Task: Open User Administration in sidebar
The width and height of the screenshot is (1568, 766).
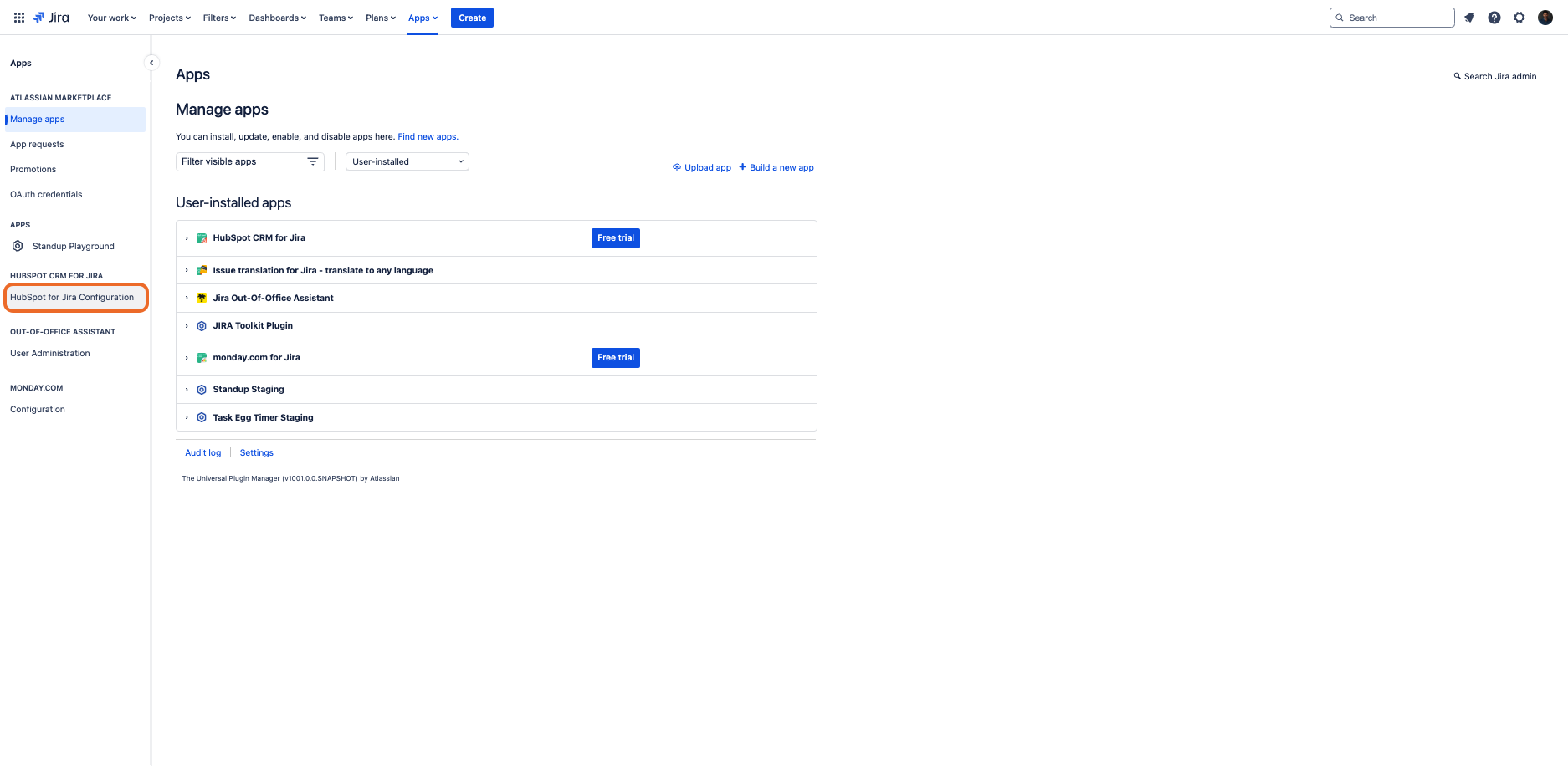Action: pos(50,353)
